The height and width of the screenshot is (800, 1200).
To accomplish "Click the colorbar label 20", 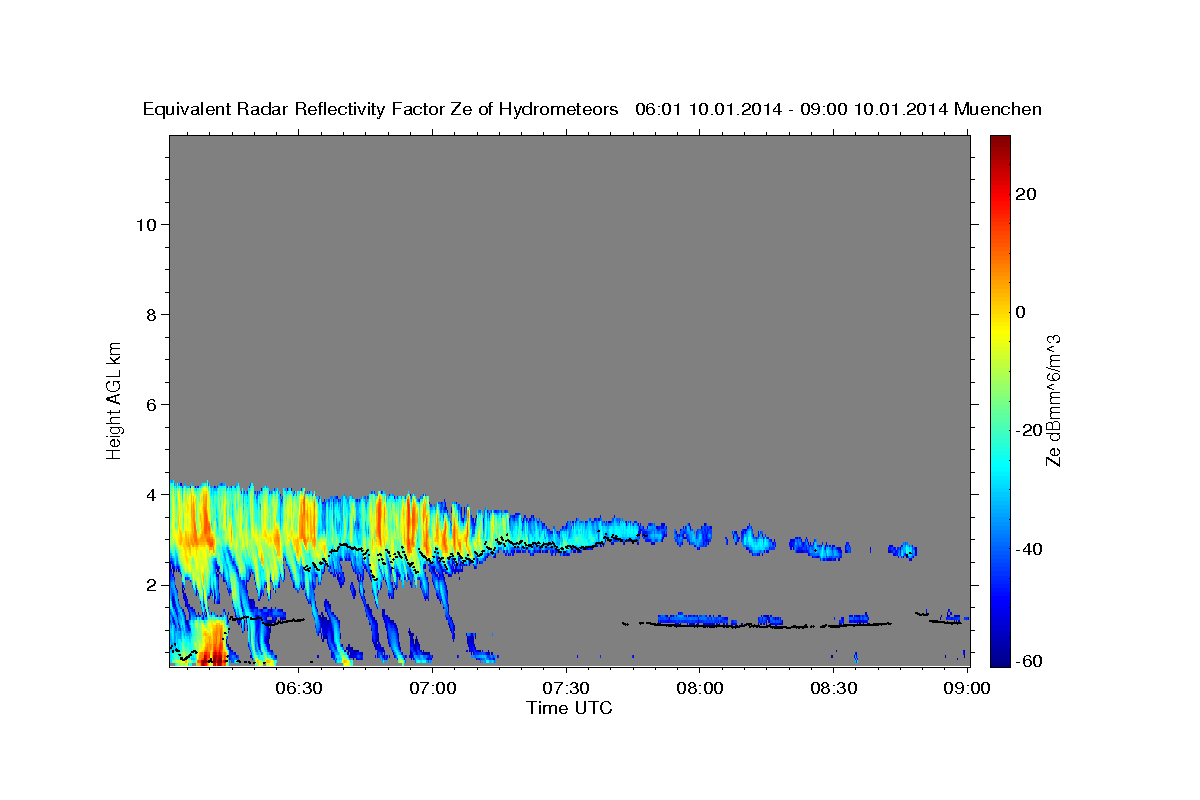I will pyautogui.click(x=1025, y=194).
